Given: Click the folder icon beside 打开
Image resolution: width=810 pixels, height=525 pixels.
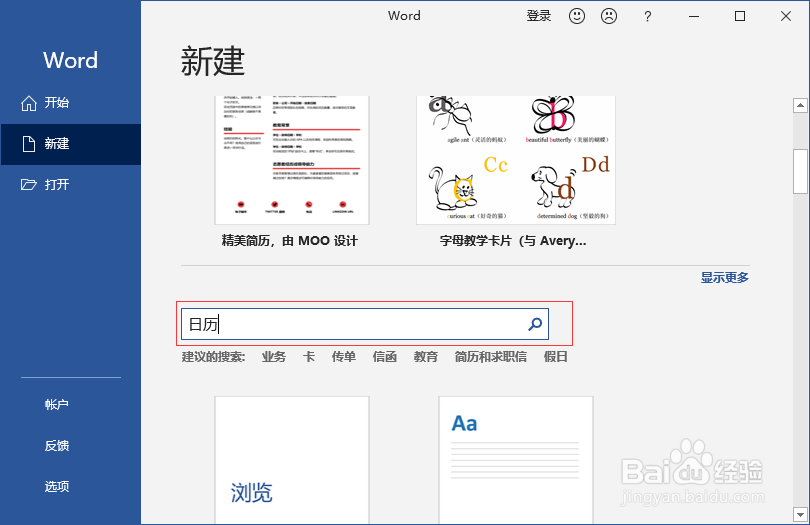Looking at the screenshot, I should pos(28,184).
